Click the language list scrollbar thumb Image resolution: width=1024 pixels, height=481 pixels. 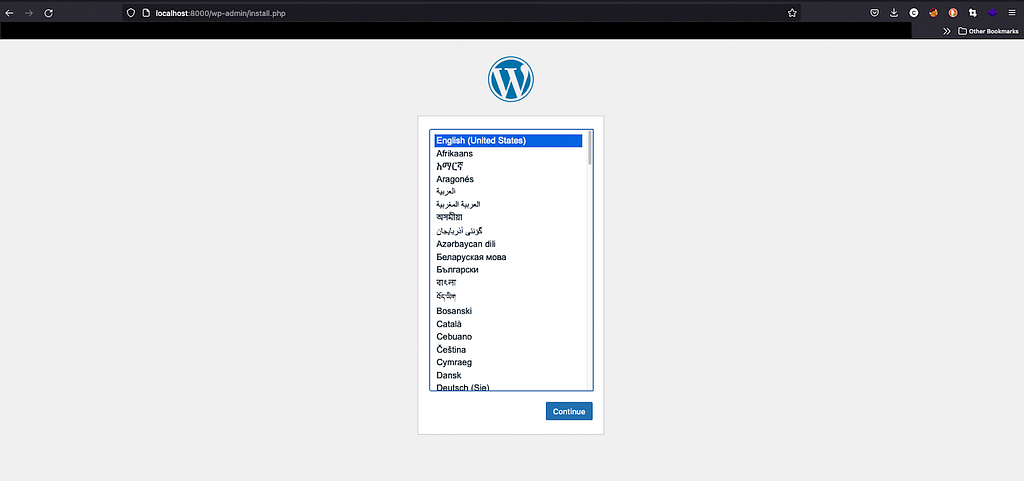pos(590,147)
